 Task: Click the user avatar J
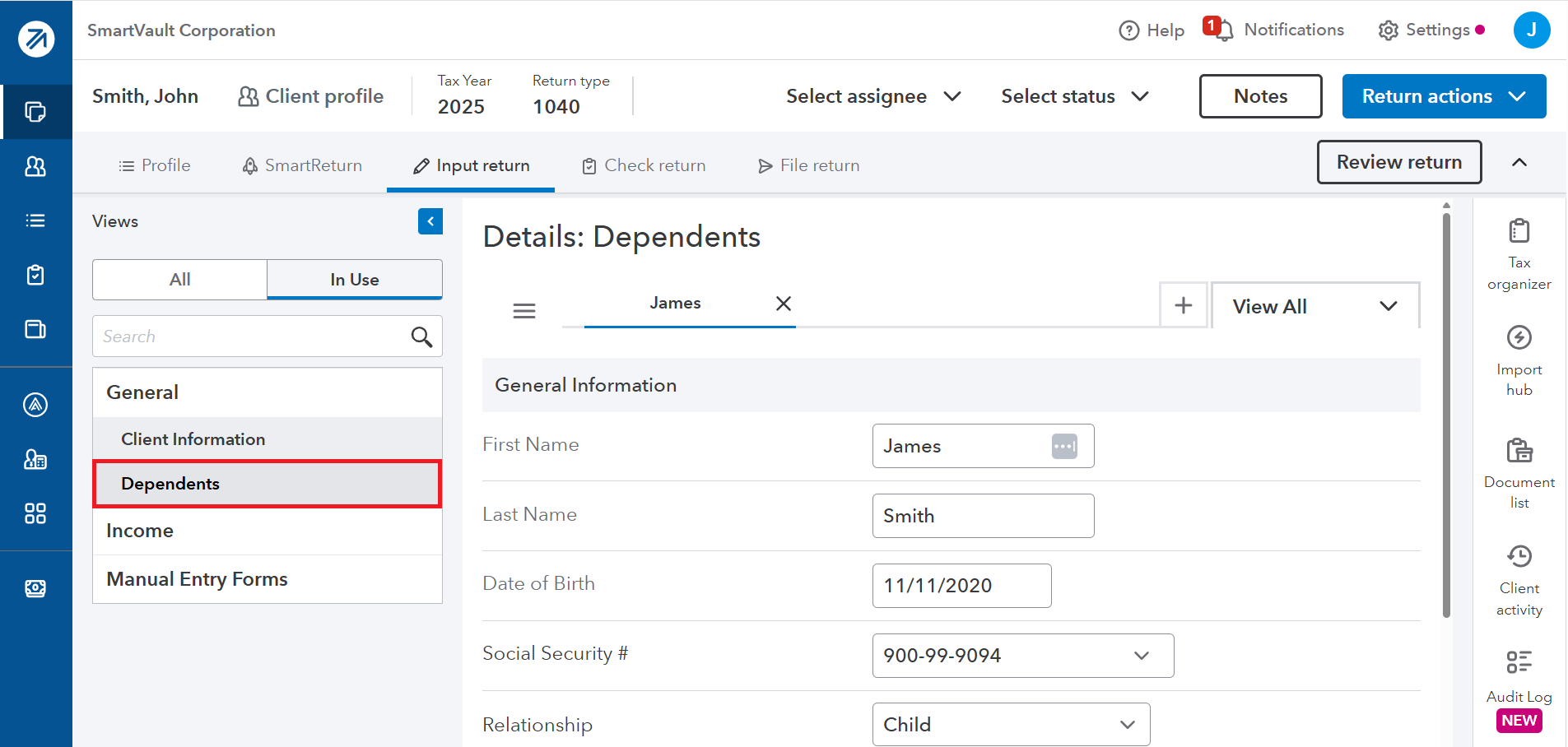pos(1532,30)
